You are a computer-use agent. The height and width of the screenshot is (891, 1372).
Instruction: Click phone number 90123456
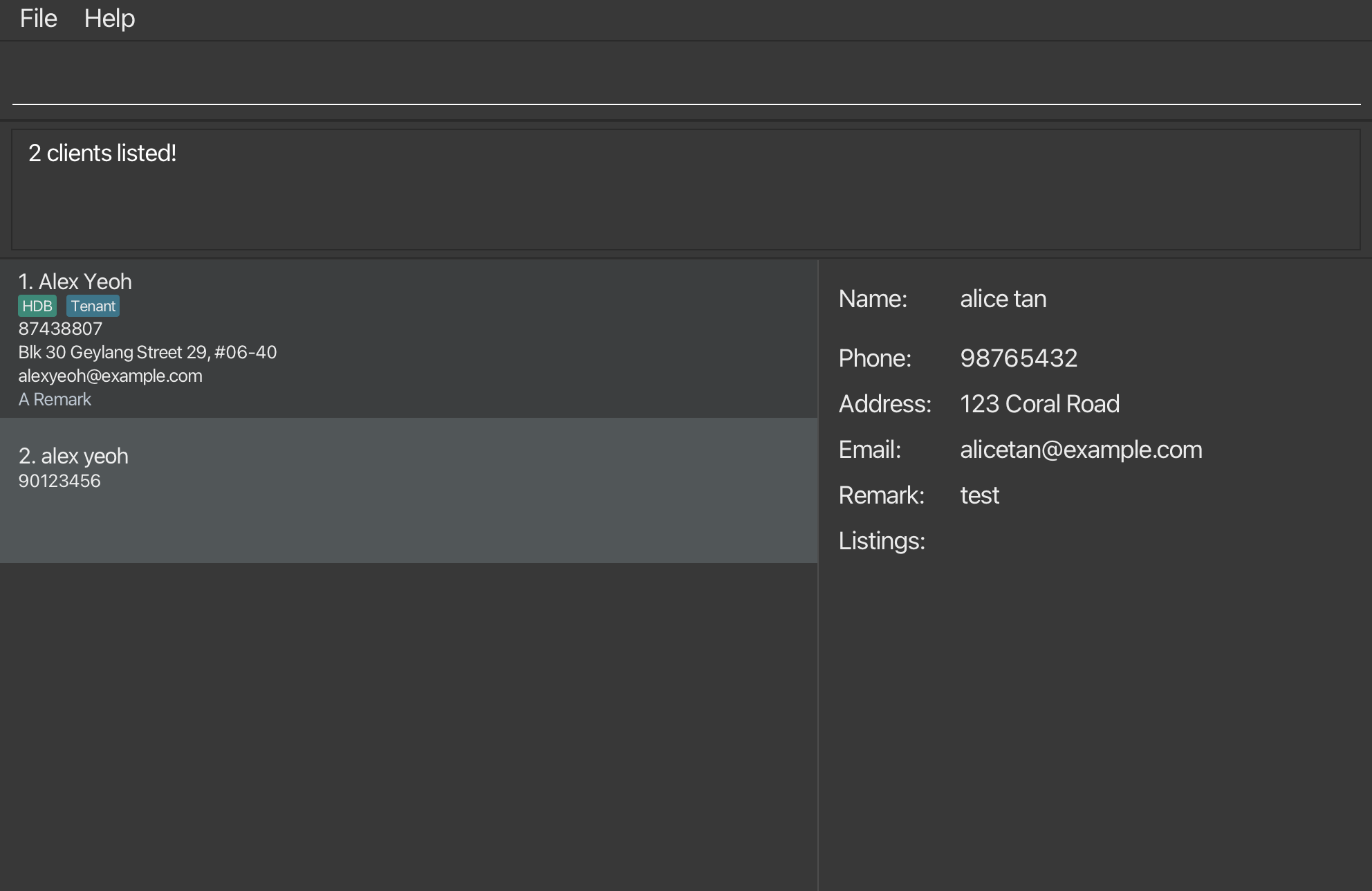tap(59, 481)
